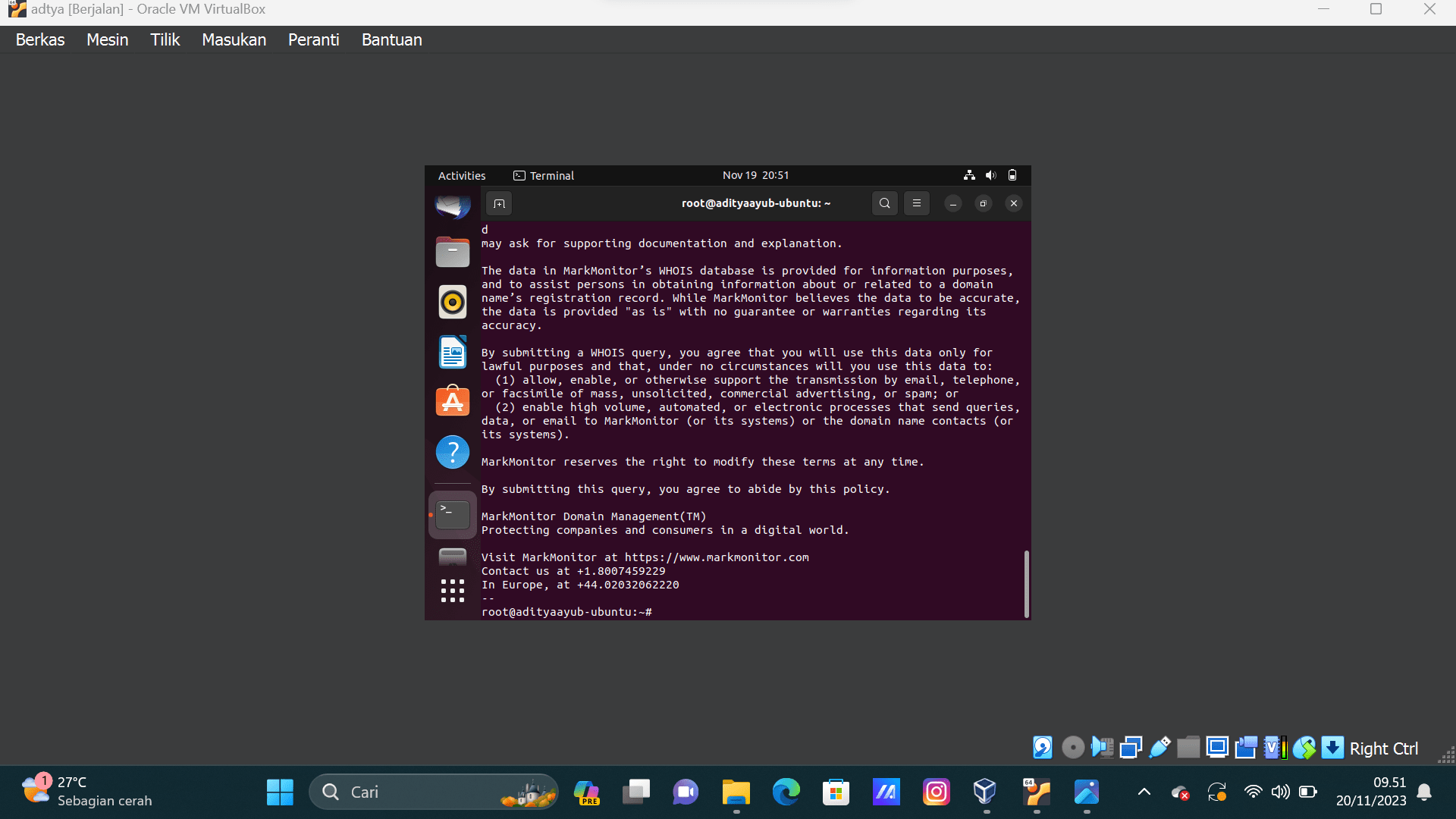Click the recording status indicator
This screenshot has width=1456, height=819.
(x=1246, y=748)
